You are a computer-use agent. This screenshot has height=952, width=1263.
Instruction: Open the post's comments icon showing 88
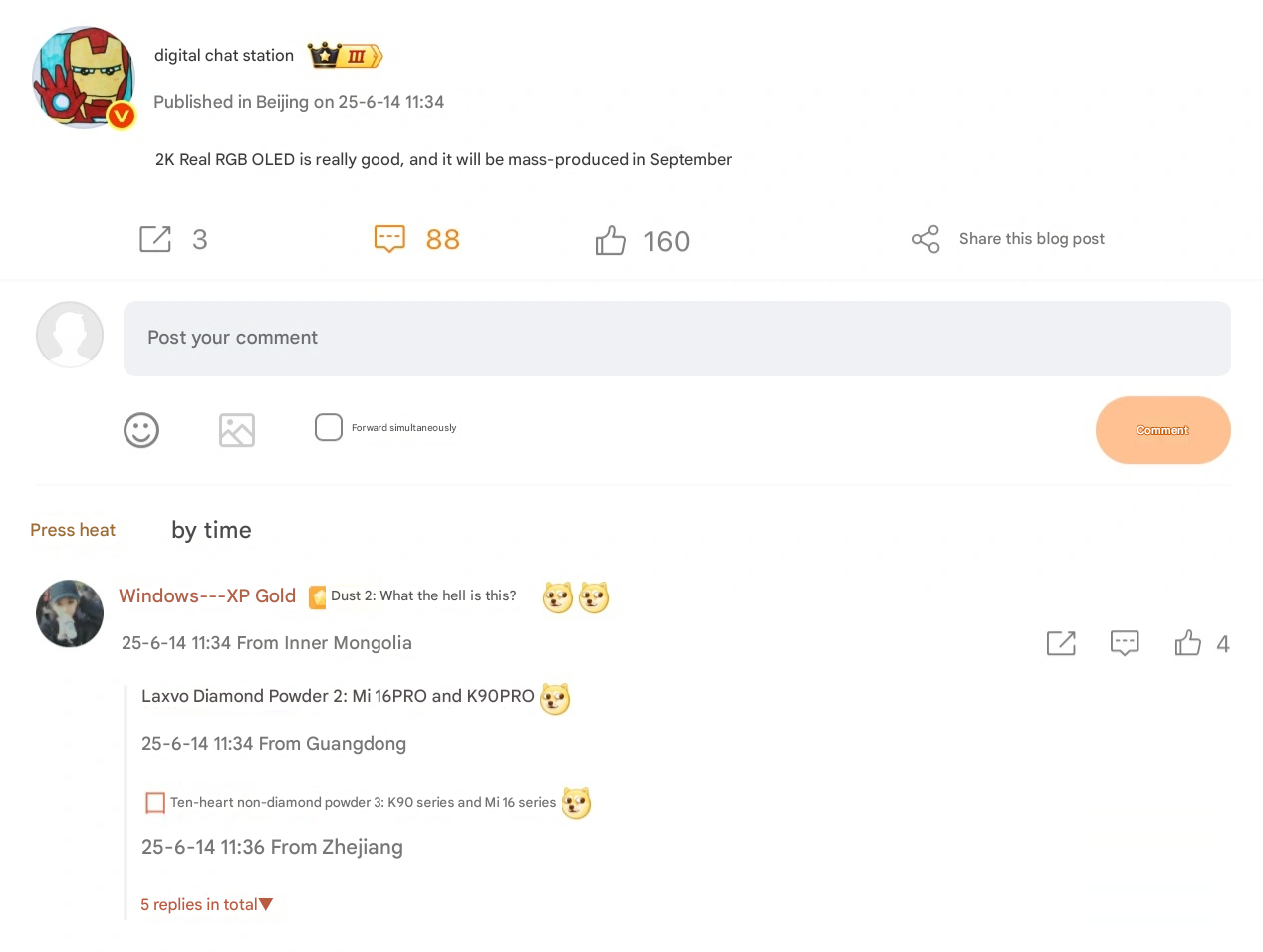389,239
